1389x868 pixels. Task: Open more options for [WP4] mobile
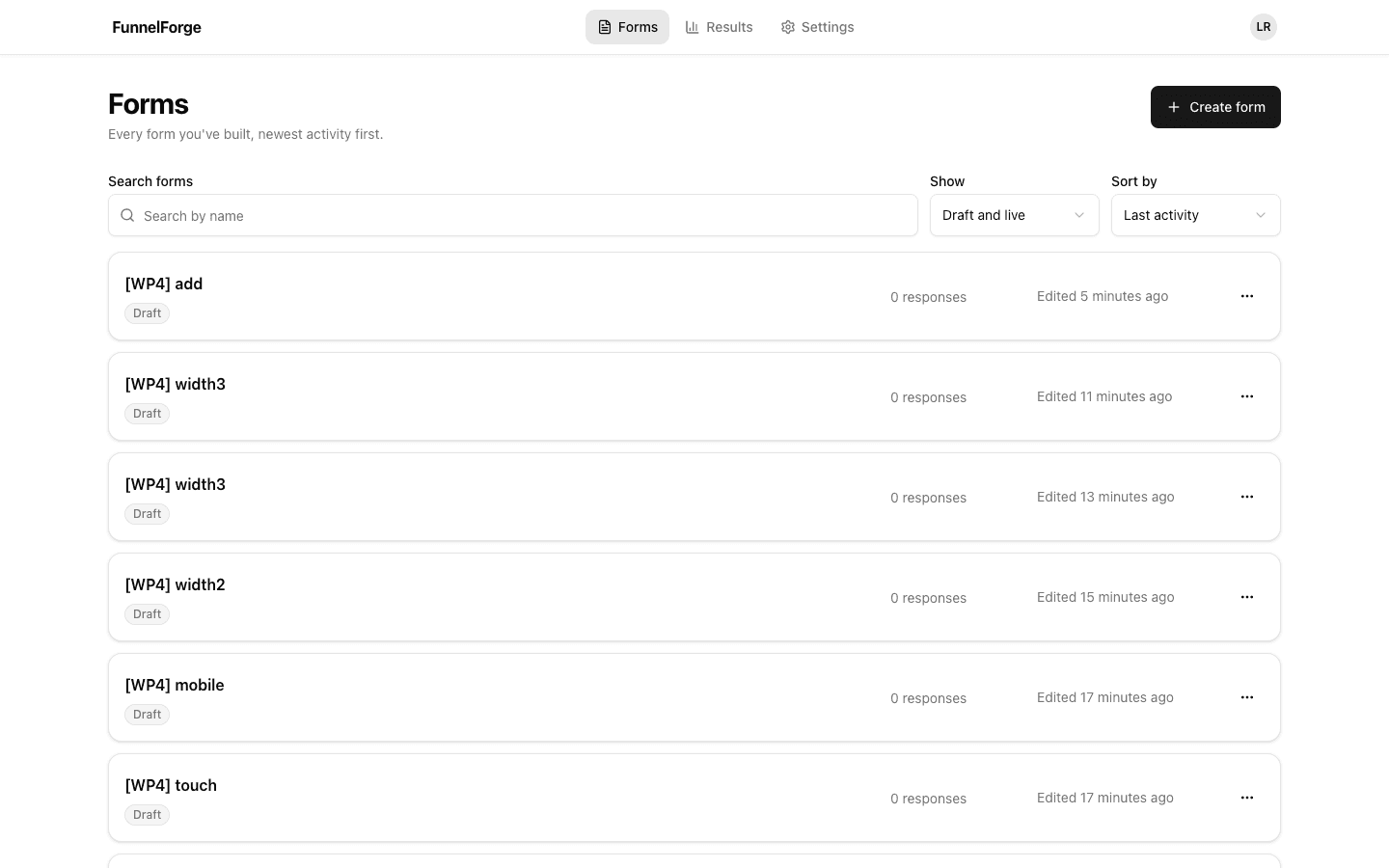[1247, 697]
